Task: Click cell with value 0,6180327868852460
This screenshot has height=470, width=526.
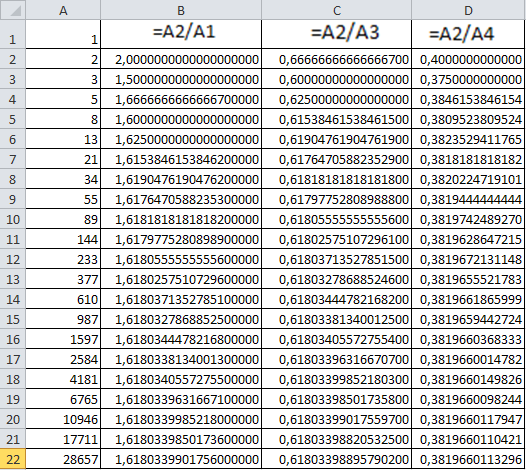Action: point(336,279)
